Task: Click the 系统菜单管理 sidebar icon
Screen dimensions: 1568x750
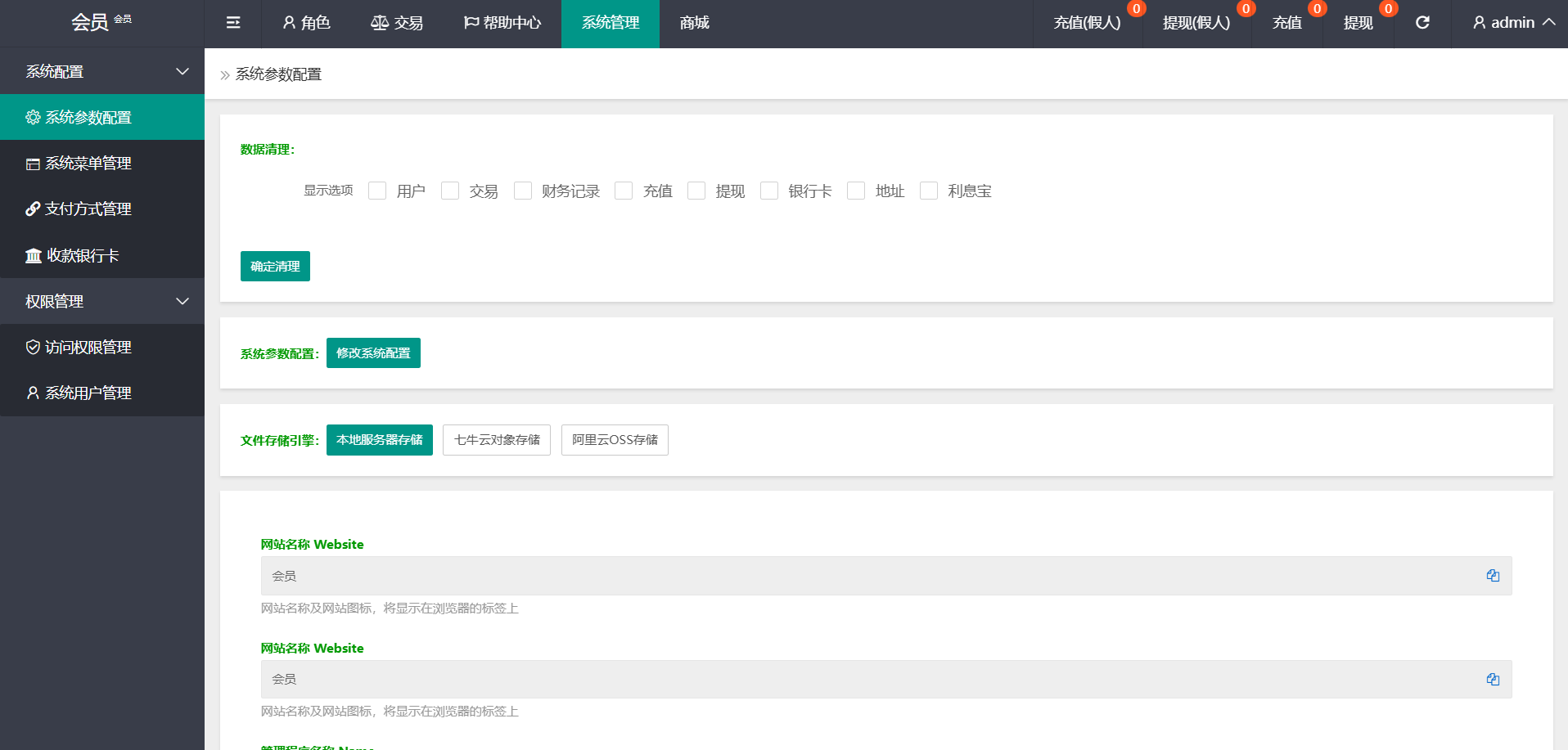Action: (33, 164)
